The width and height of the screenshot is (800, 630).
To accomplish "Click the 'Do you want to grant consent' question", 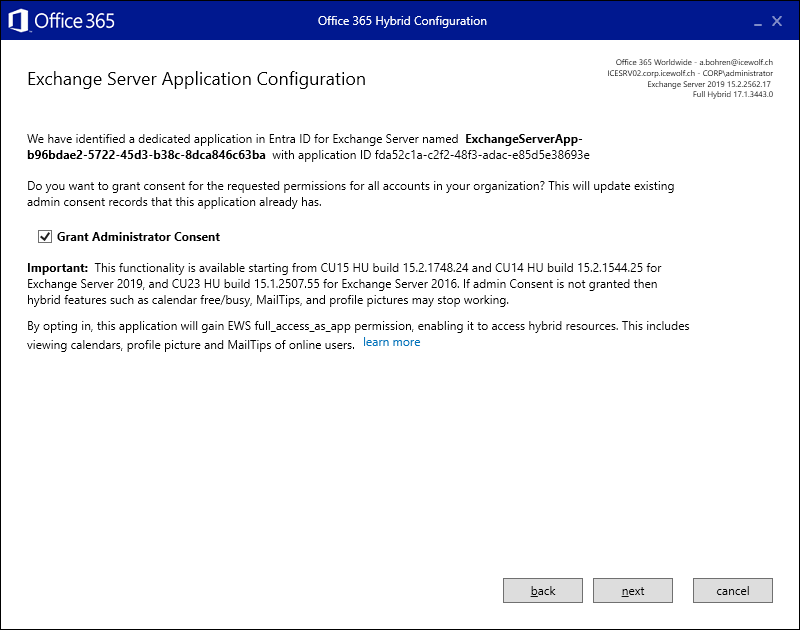I will (x=351, y=194).
